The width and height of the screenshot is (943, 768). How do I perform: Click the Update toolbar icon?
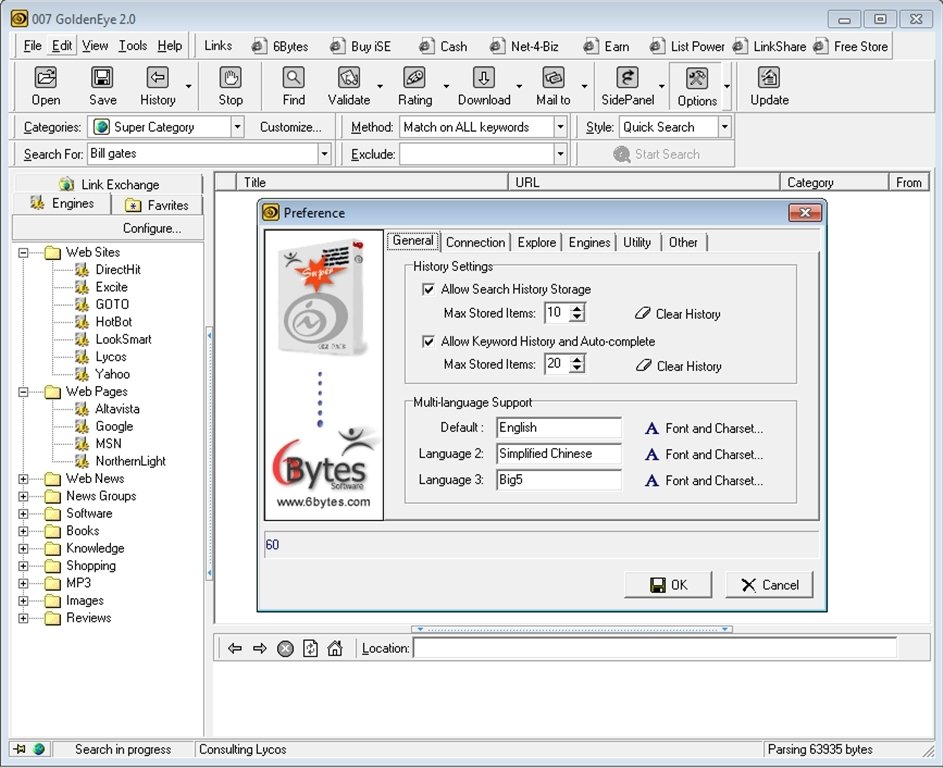tap(769, 78)
